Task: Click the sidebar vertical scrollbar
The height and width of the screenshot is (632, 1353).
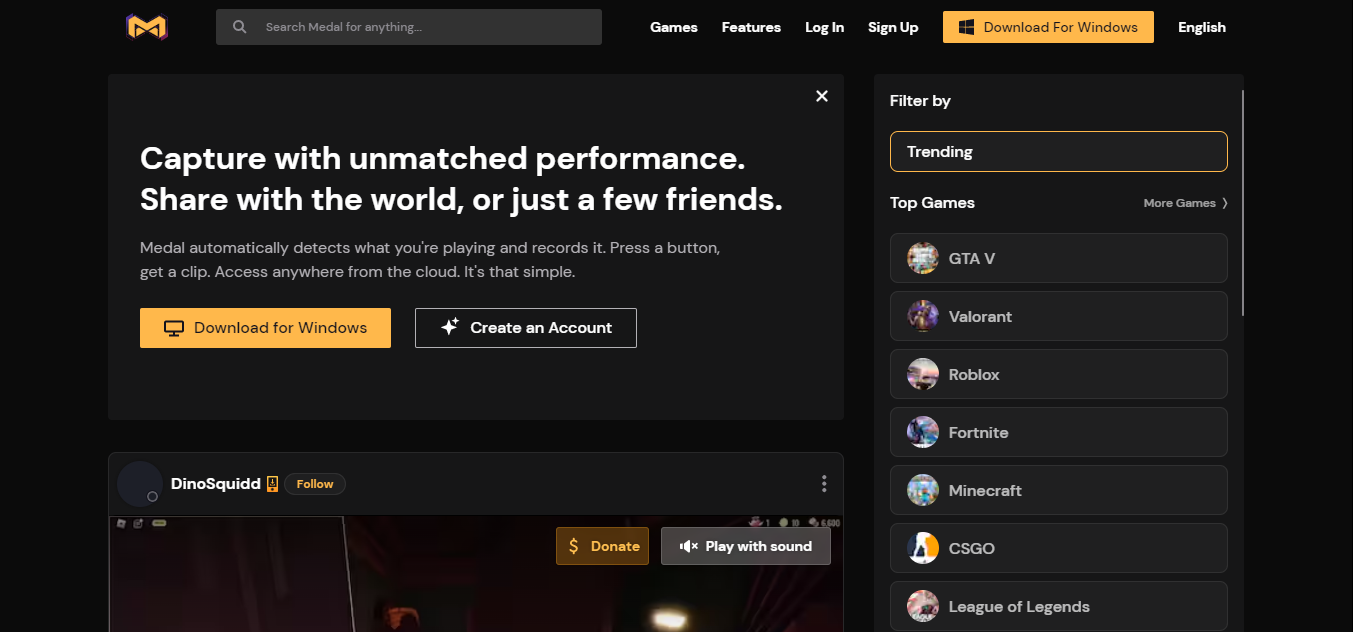Action: (1243, 204)
